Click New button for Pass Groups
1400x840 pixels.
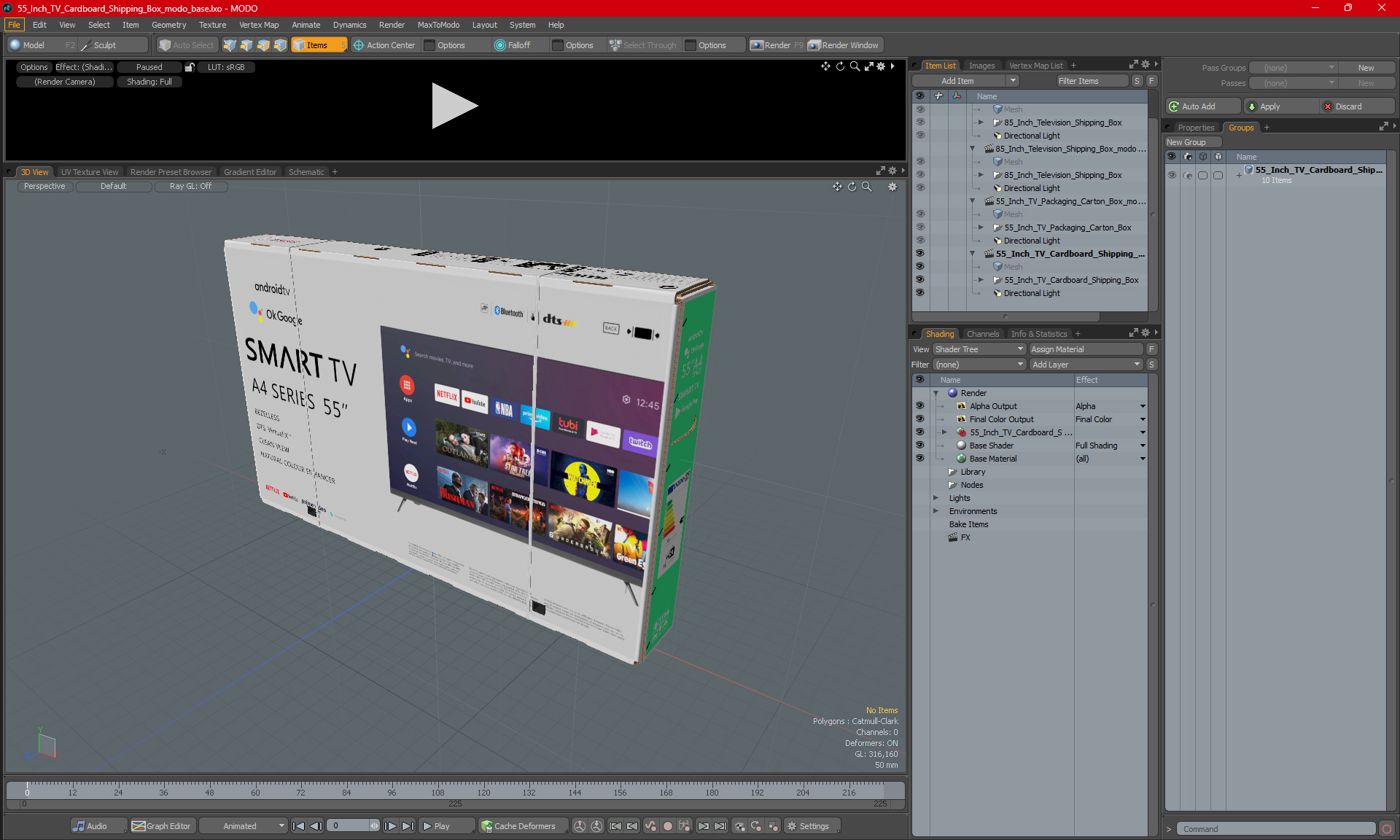click(x=1366, y=68)
